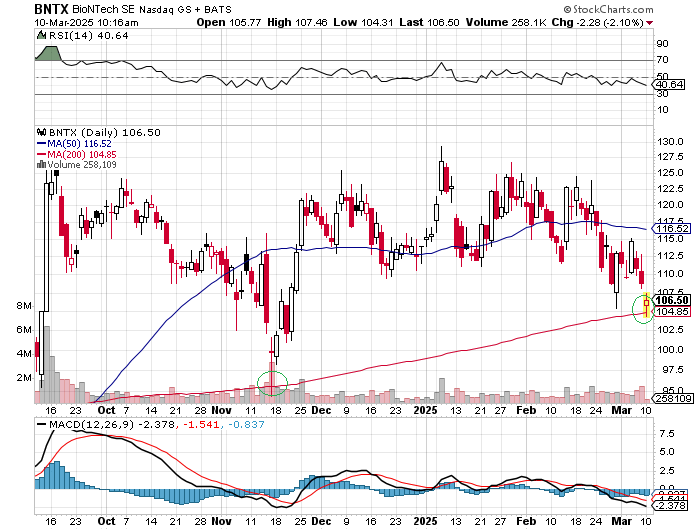
Task: Click the green shaded RSI overbought area
Action: point(48,53)
